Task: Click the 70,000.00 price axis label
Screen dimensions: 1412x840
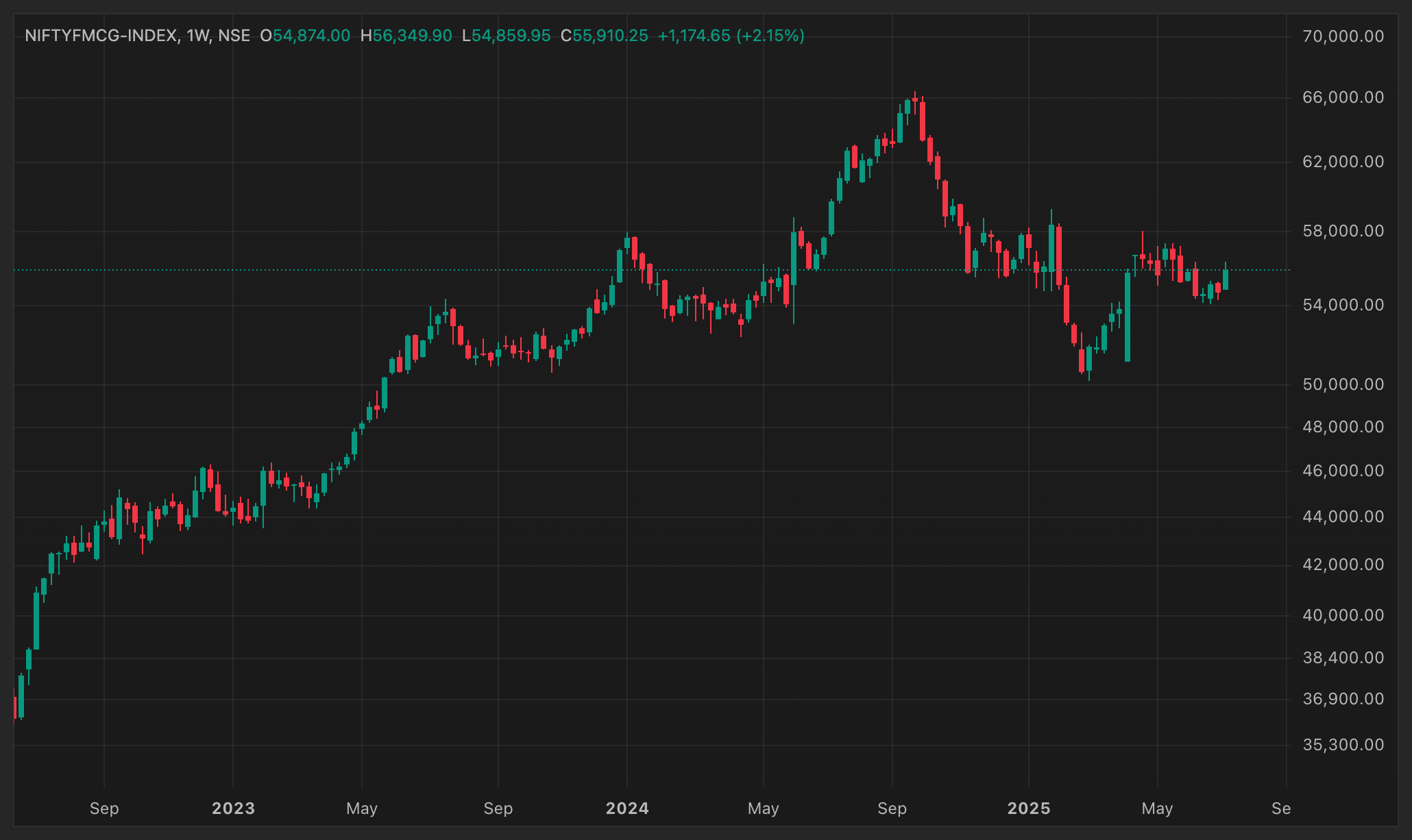Action: pyautogui.click(x=1343, y=36)
